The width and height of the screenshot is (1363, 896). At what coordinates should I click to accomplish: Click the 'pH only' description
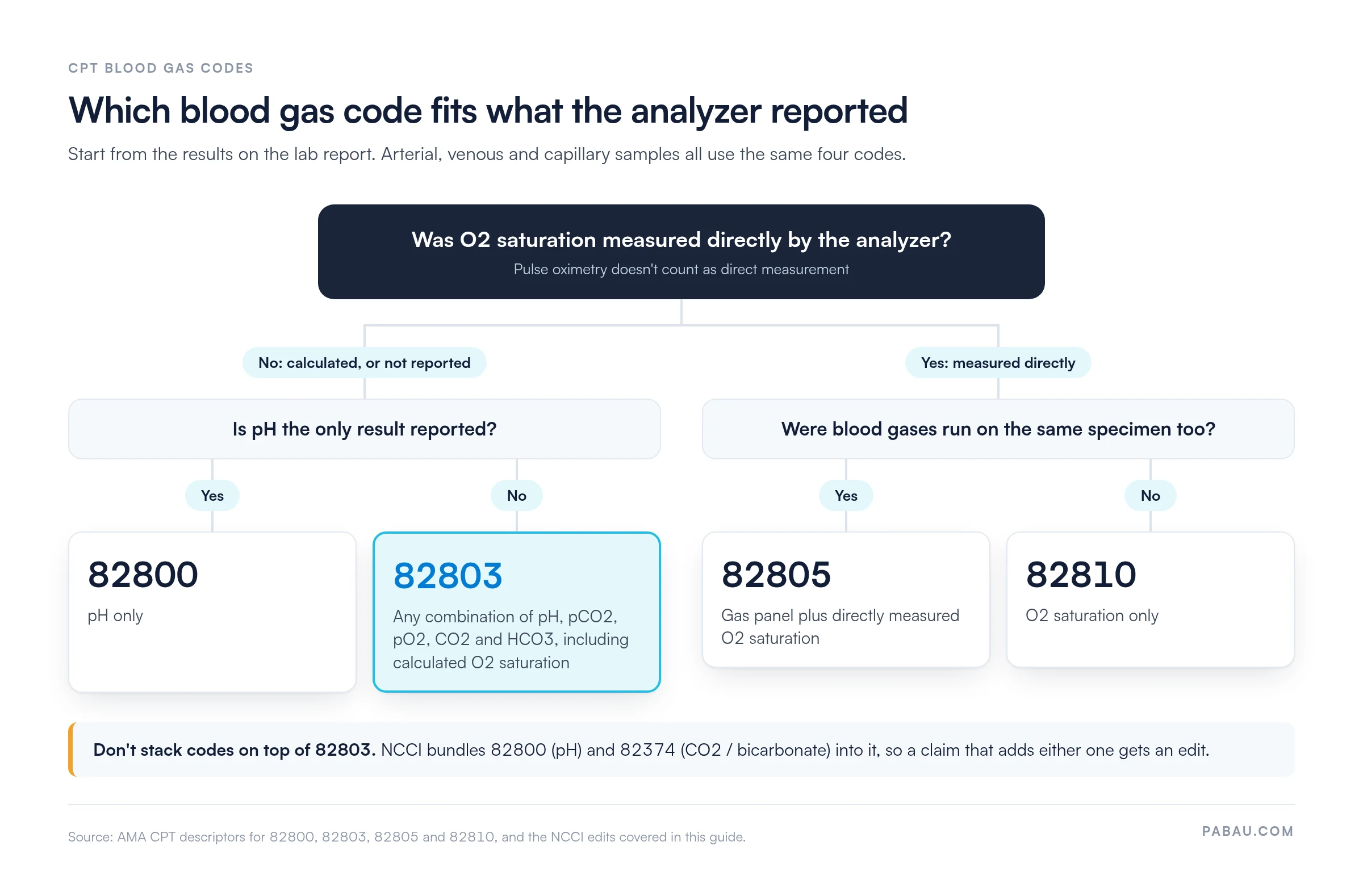(x=115, y=616)
